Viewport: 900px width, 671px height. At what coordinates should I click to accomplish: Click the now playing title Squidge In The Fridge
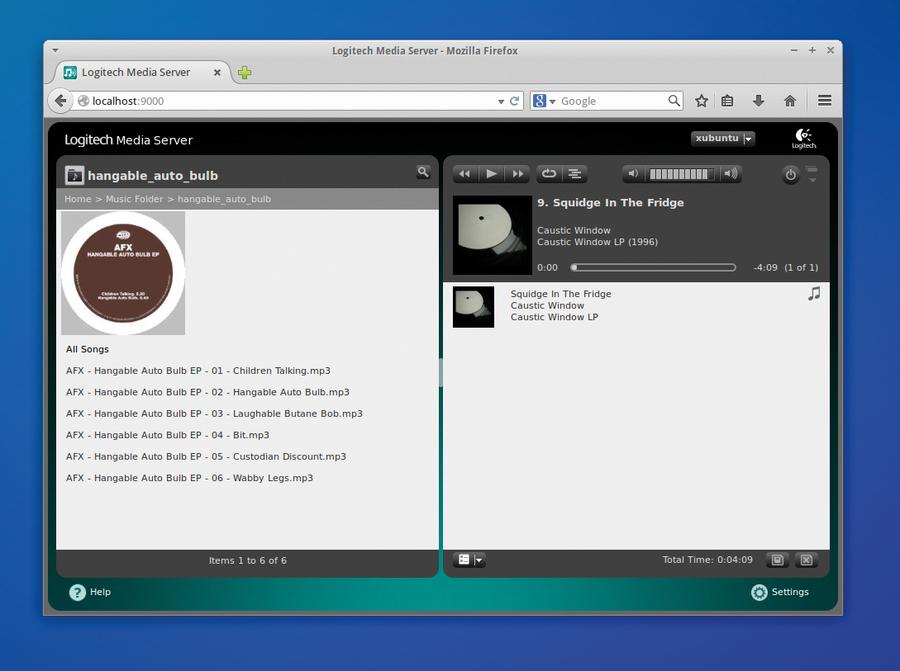611,203
